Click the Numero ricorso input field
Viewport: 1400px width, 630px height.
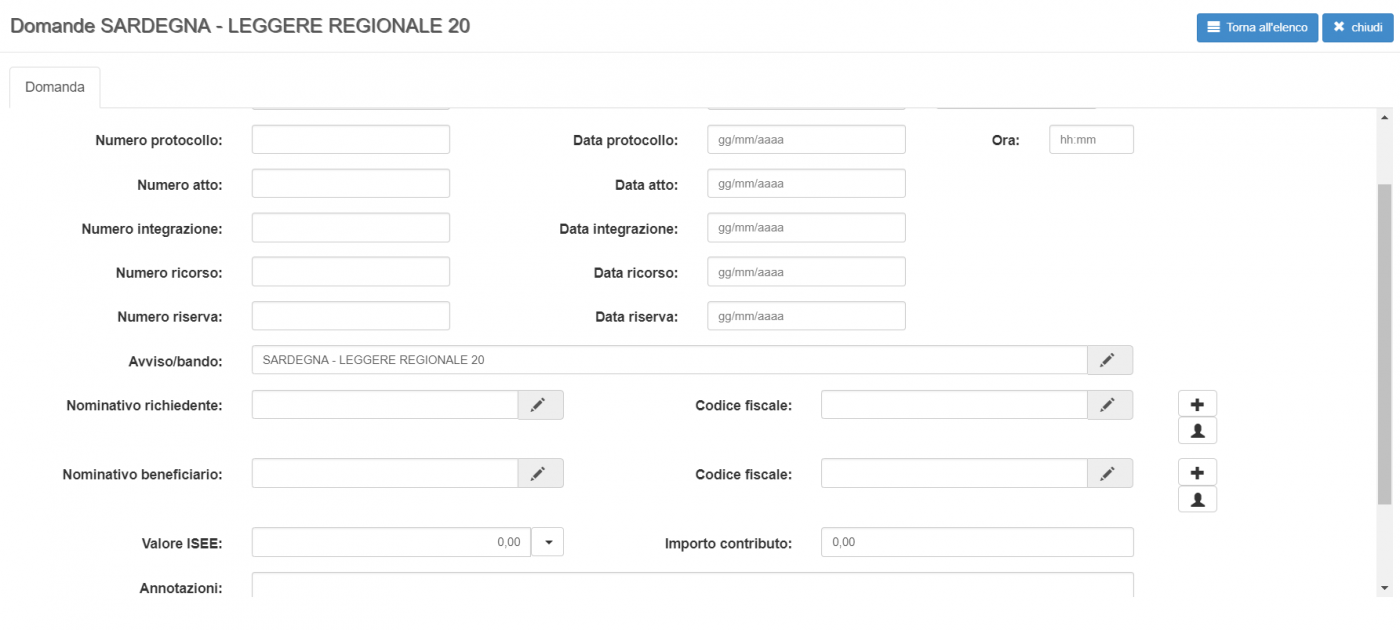click(x=350, y=272)
